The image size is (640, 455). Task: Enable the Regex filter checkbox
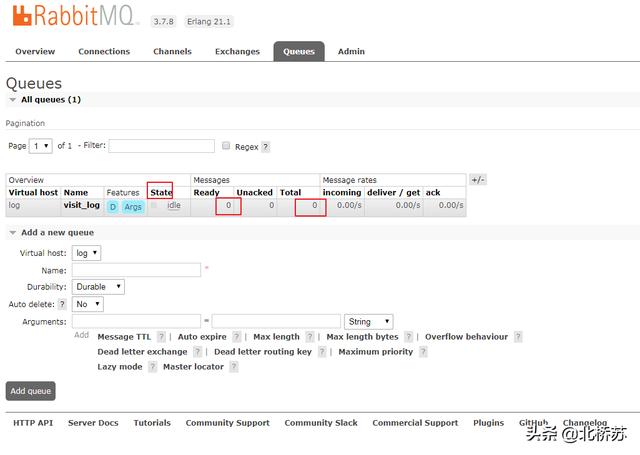point(226,146)
